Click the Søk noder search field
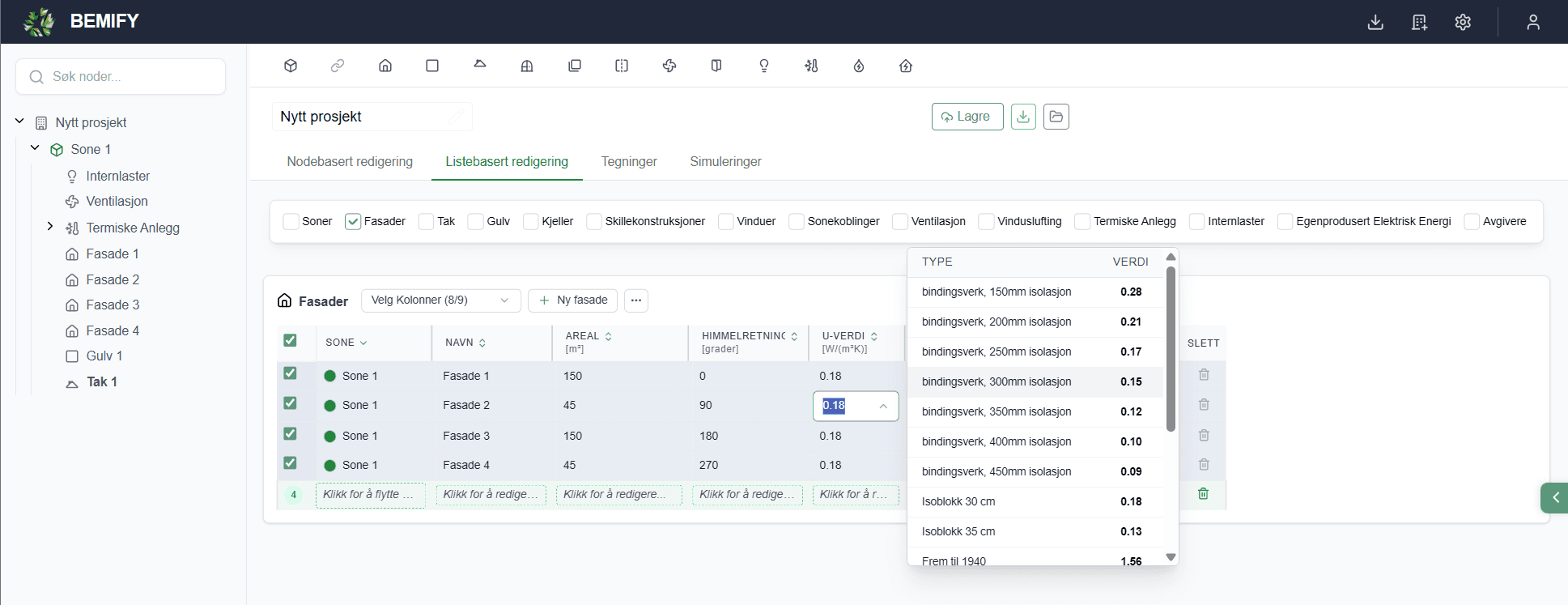1568x605 pixels. point(121,77)
